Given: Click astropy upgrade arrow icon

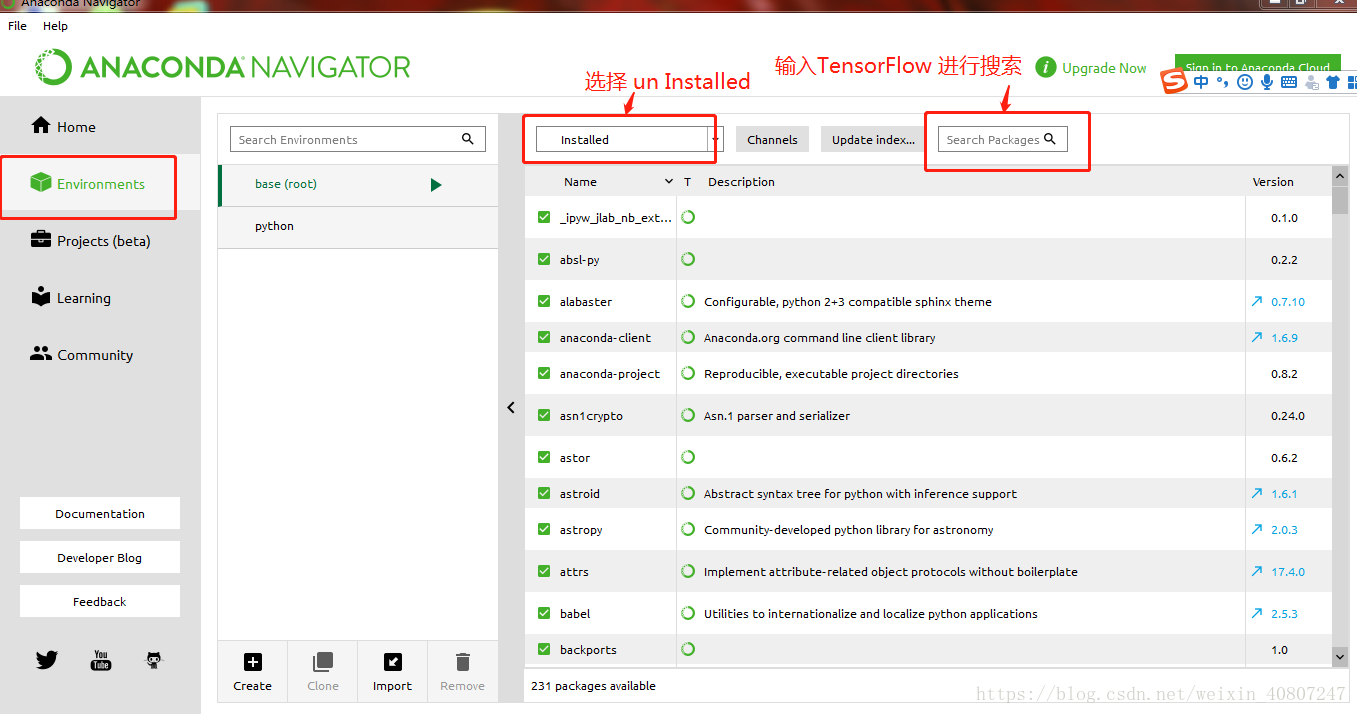Looking at the screenshot, I should tap(1257, 529).
